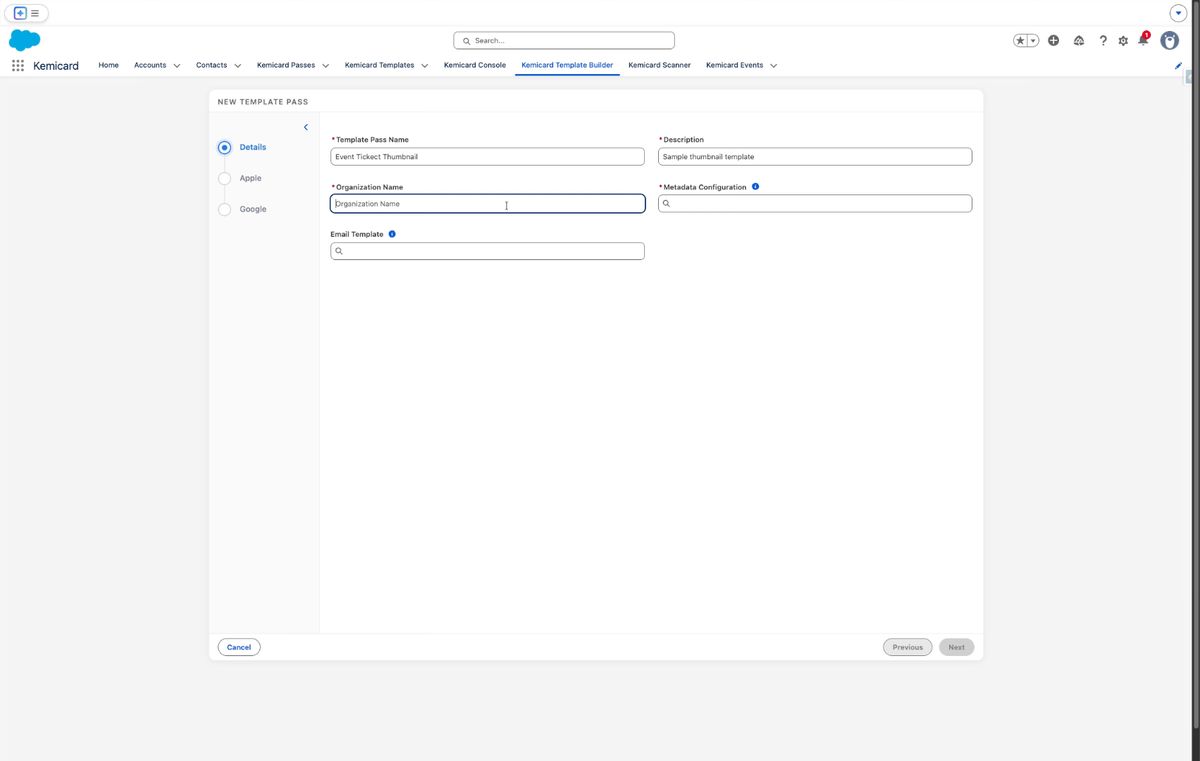Click the pencil icon to edit navigation
This screenshot has width=1200, height=761.
(1178, 65)
